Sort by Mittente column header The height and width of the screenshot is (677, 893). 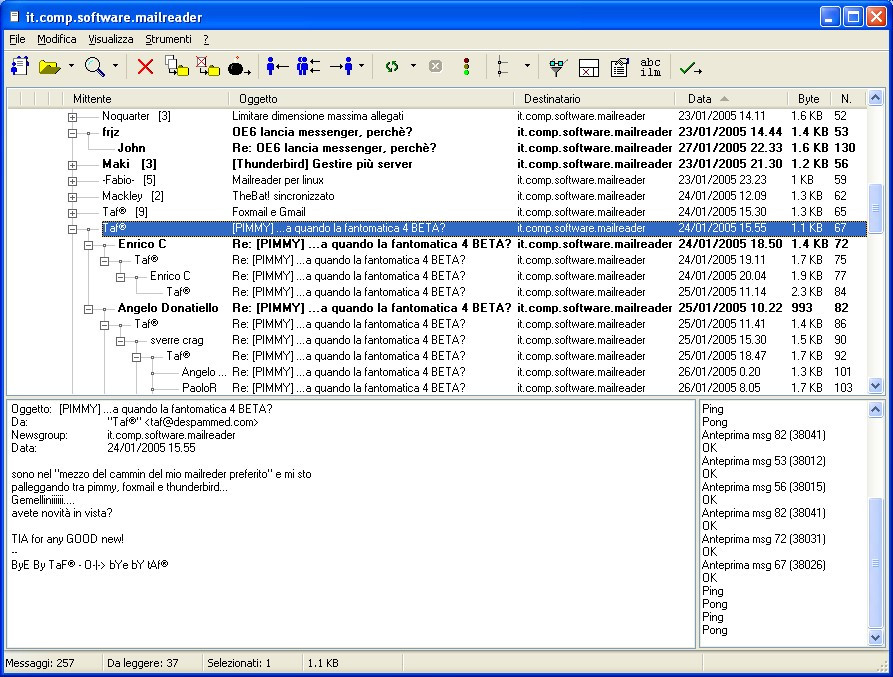click(x=145, y=99)
